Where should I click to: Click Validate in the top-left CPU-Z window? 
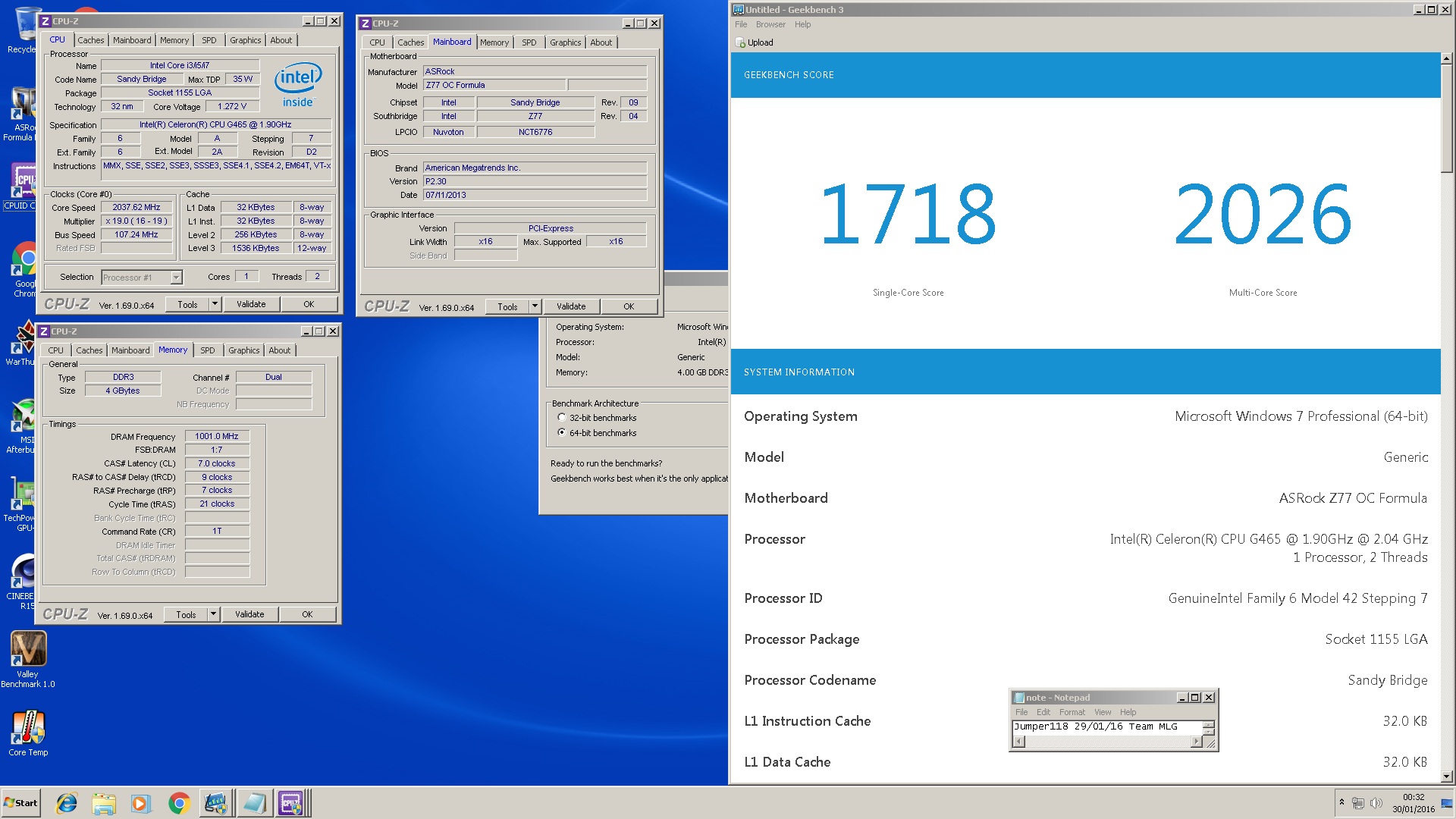251,304
